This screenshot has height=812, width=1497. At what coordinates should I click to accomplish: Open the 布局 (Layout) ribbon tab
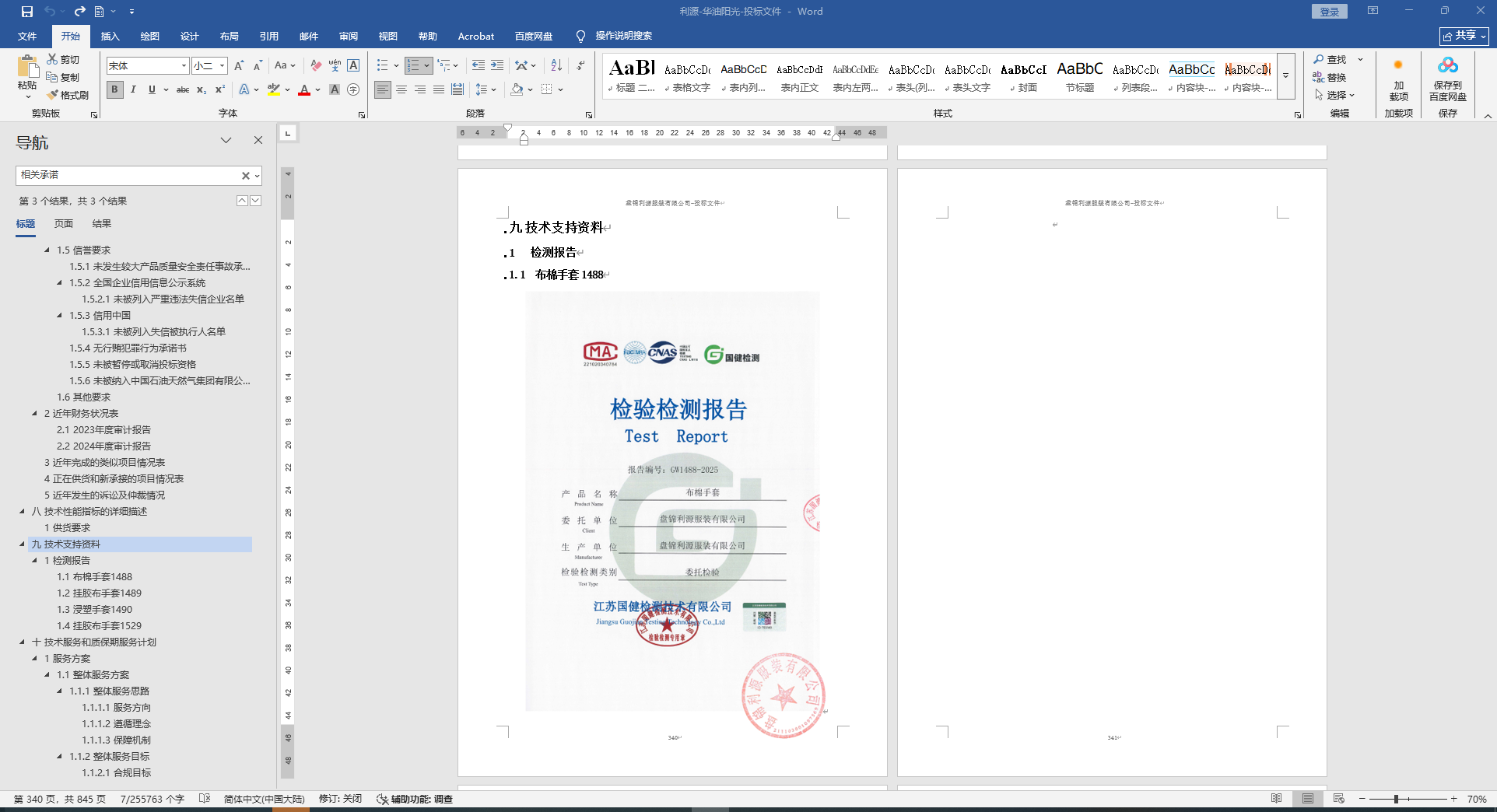click(230, 37)
